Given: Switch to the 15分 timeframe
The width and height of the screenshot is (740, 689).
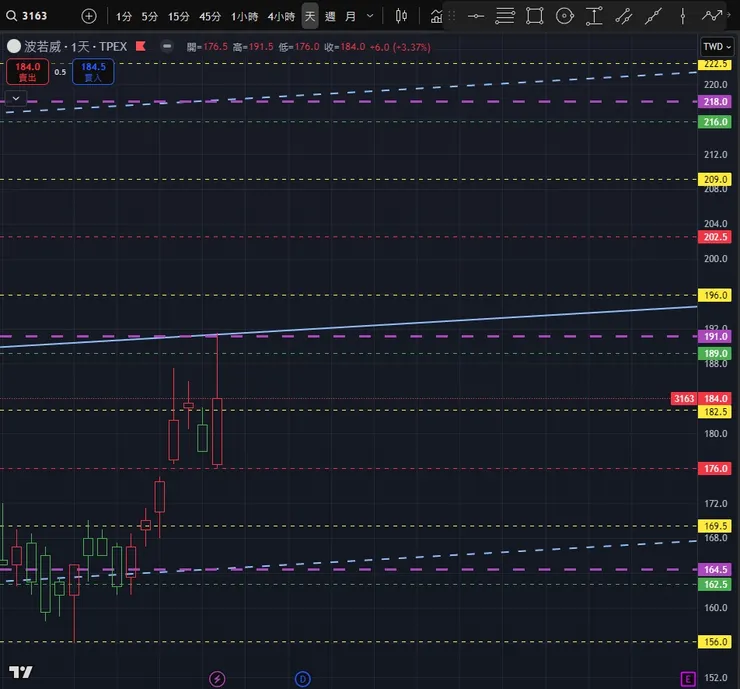Looking at the screenshot, I should 179,17.
